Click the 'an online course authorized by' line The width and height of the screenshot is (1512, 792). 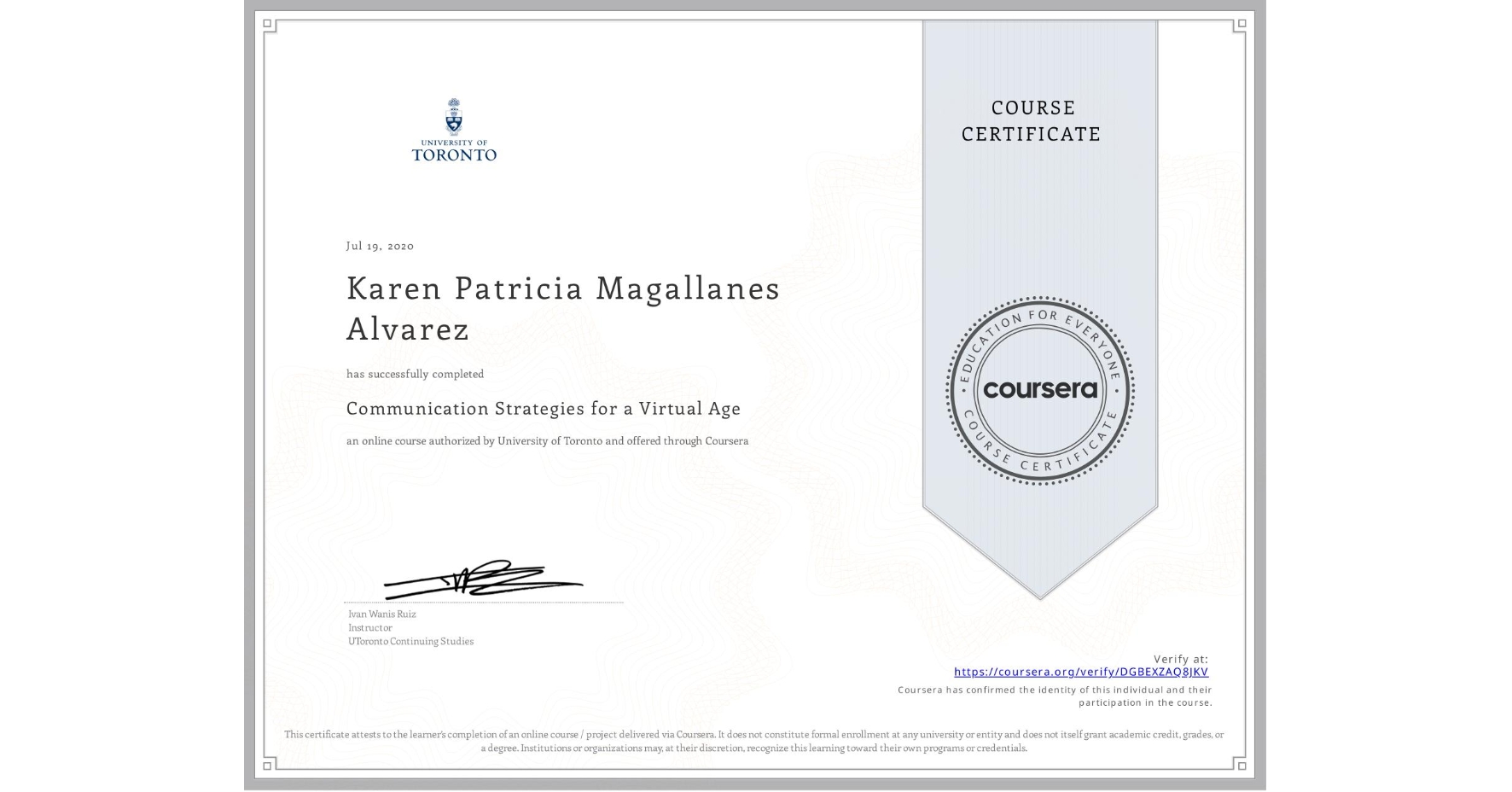coord(547,441)
